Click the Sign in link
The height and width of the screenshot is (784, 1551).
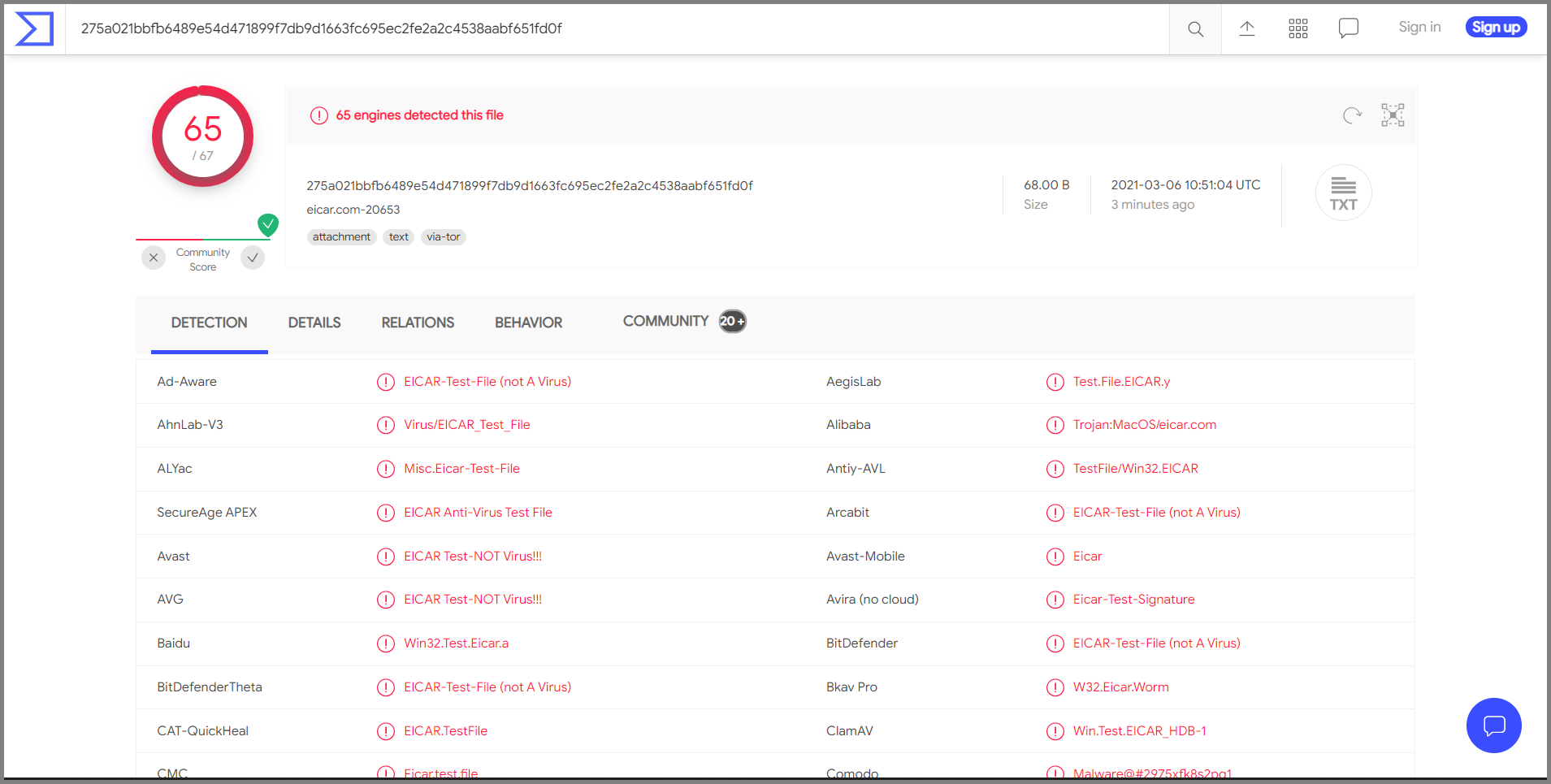coord(1419,27)
